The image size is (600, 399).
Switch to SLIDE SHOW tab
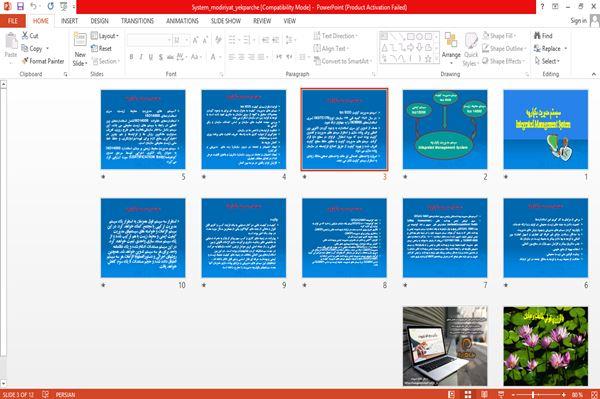(x=226, y=21)
